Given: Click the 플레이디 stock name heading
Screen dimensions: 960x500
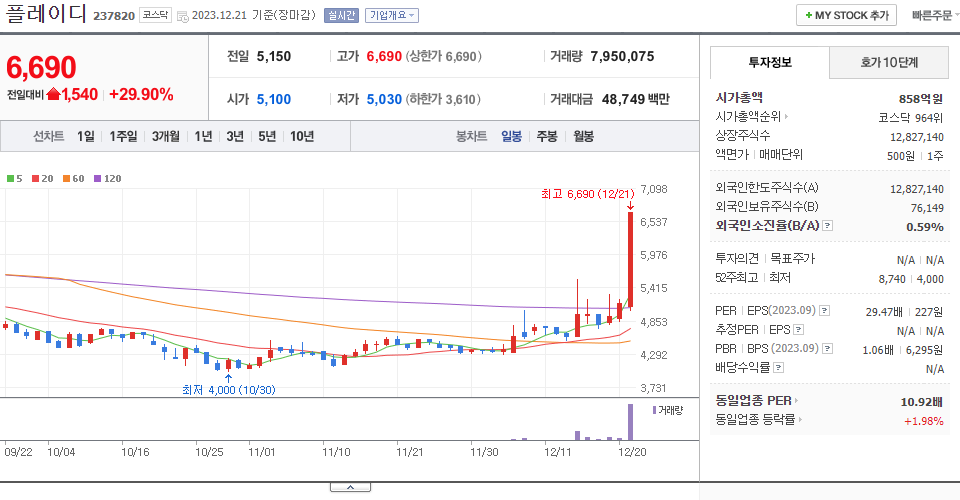Looking at the screenshot, I should pos(46,13).
